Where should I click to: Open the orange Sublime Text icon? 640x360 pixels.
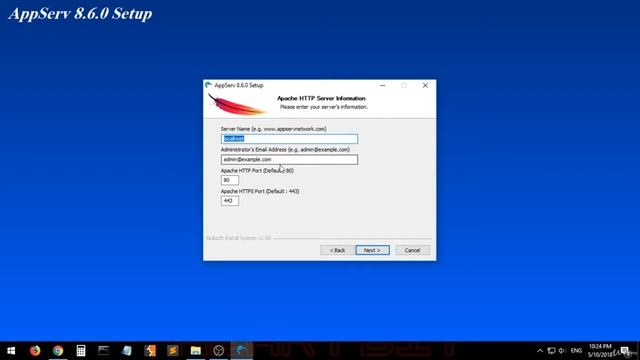150,351
